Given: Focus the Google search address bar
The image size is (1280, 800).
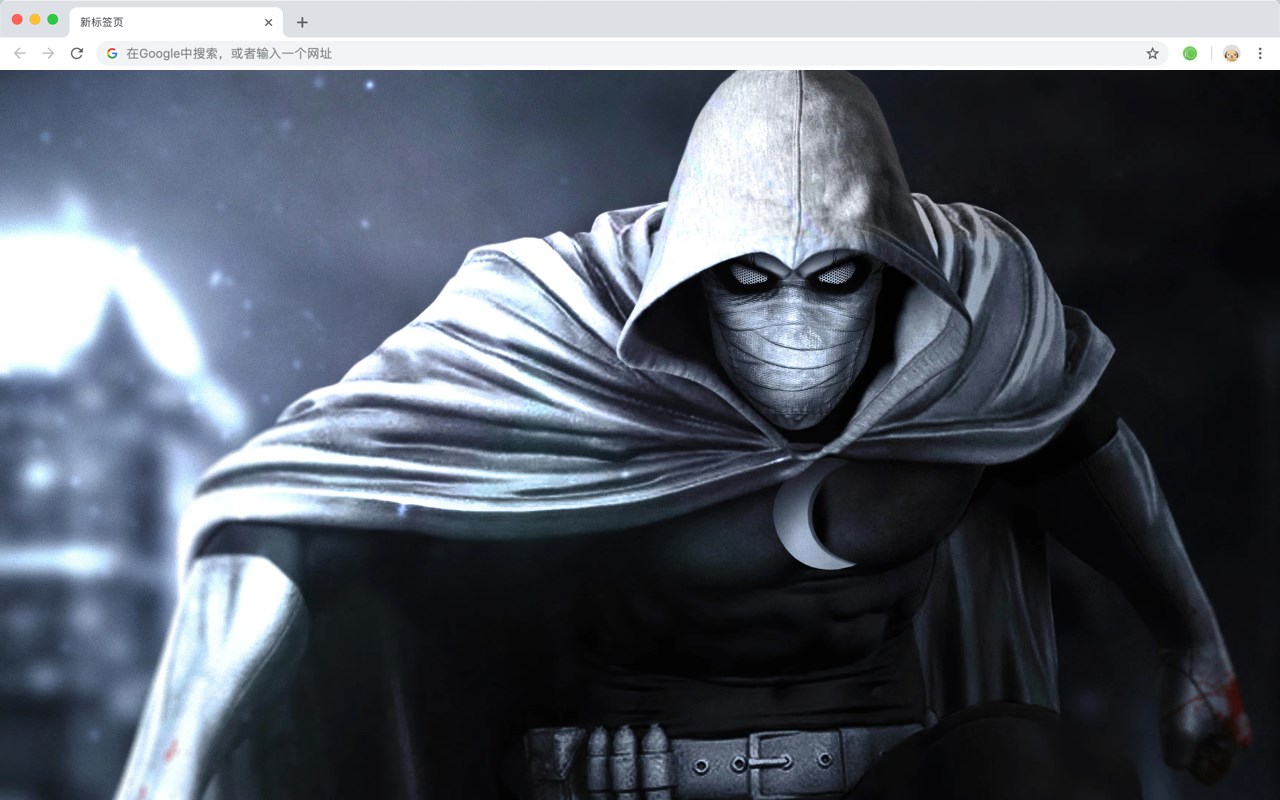Looking at the screenshot, I should (x=632, y=53).
